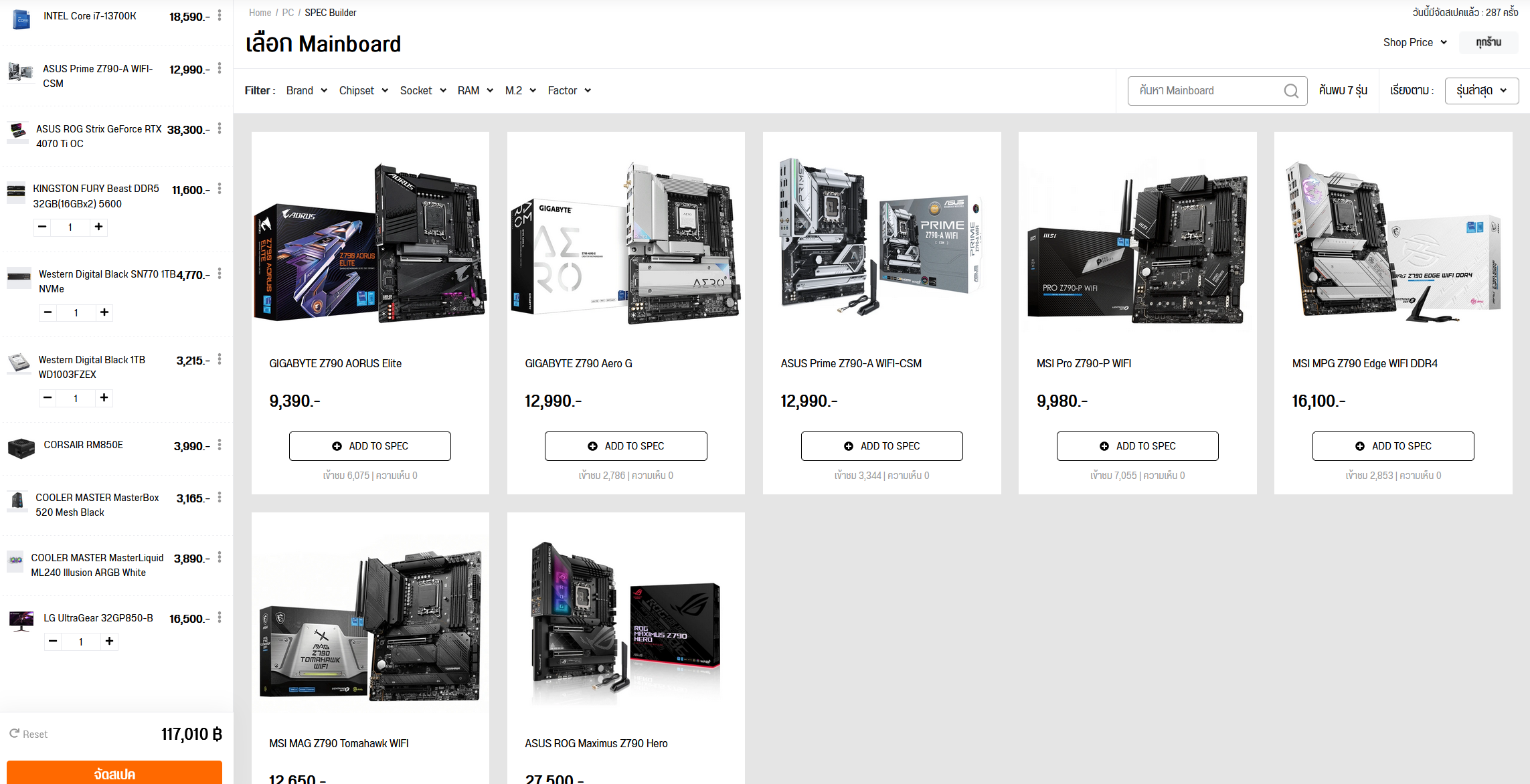1530x784 pixels.
Task: Open options menu for WD Black SN770 NVMe
Action: tap(220, 274)
